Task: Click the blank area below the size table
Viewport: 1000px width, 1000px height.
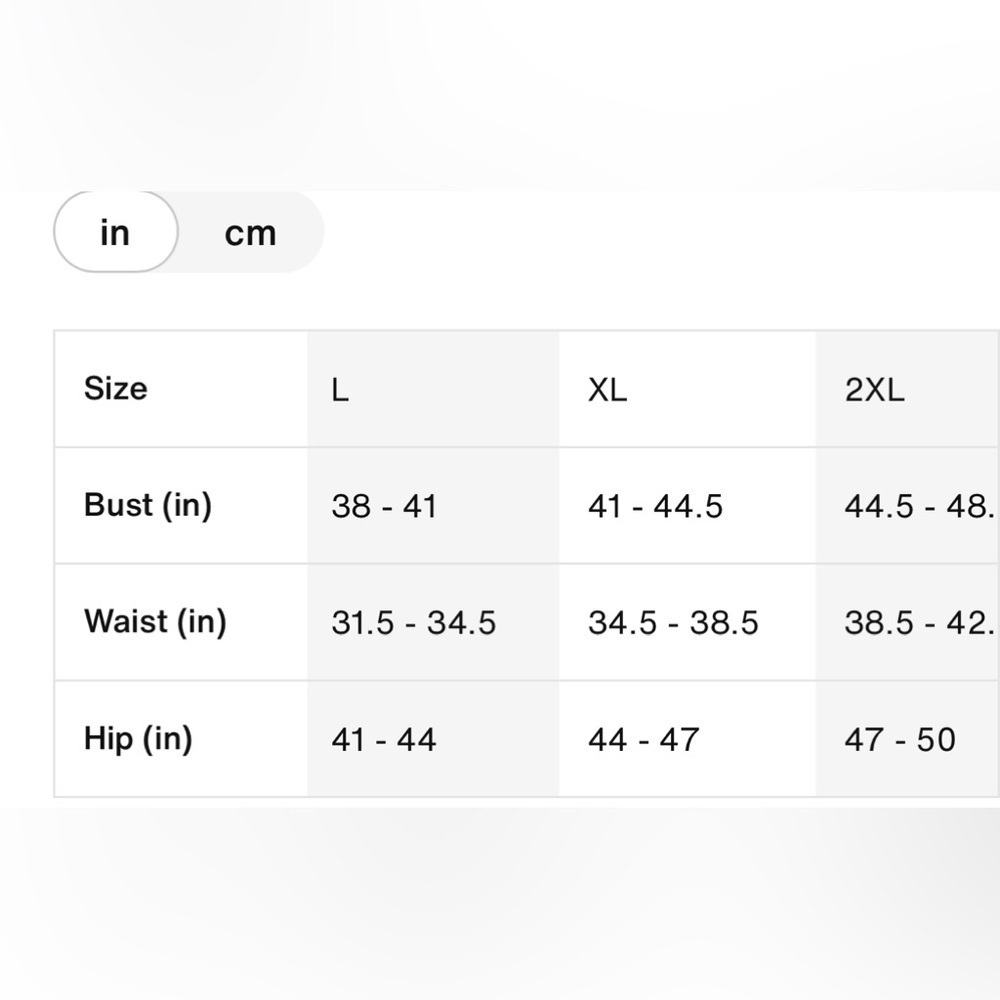Action: tap(500, 904)
